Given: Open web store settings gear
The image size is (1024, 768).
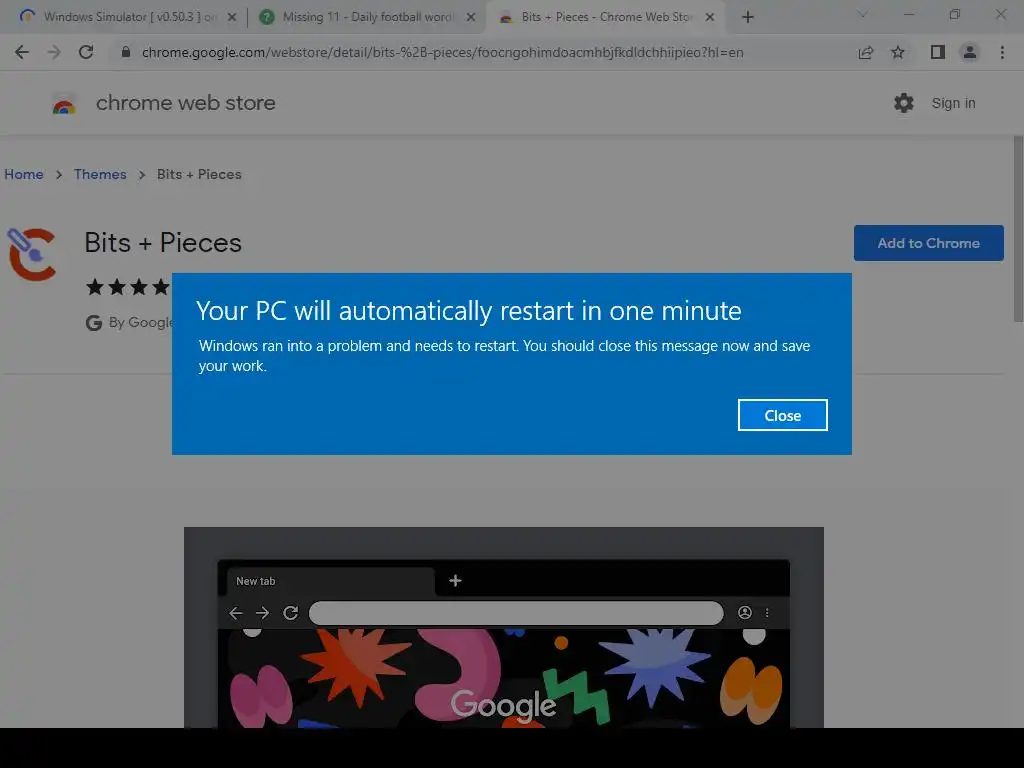Looking at the screenshot, I should 904,103.
